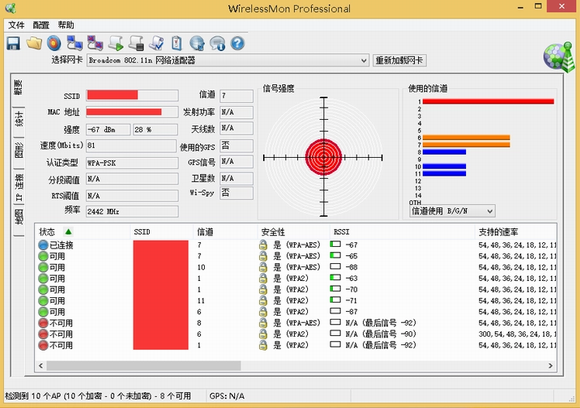This screenshot has height=408, width=580.
Task: Sort list by the 安全性 column header
Action: pyautogui.click(x=294, y=232)
